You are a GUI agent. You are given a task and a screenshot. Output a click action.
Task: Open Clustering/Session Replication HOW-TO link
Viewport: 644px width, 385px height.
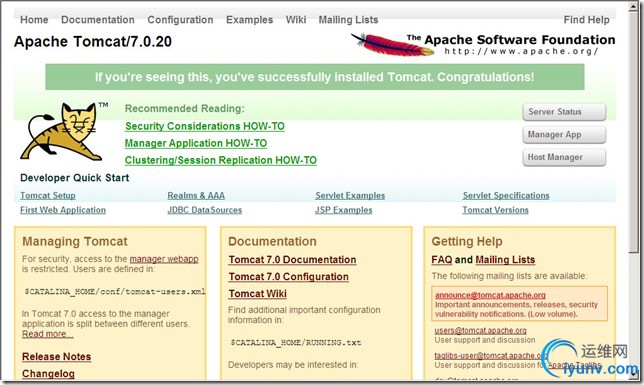[x=221, y=160]
